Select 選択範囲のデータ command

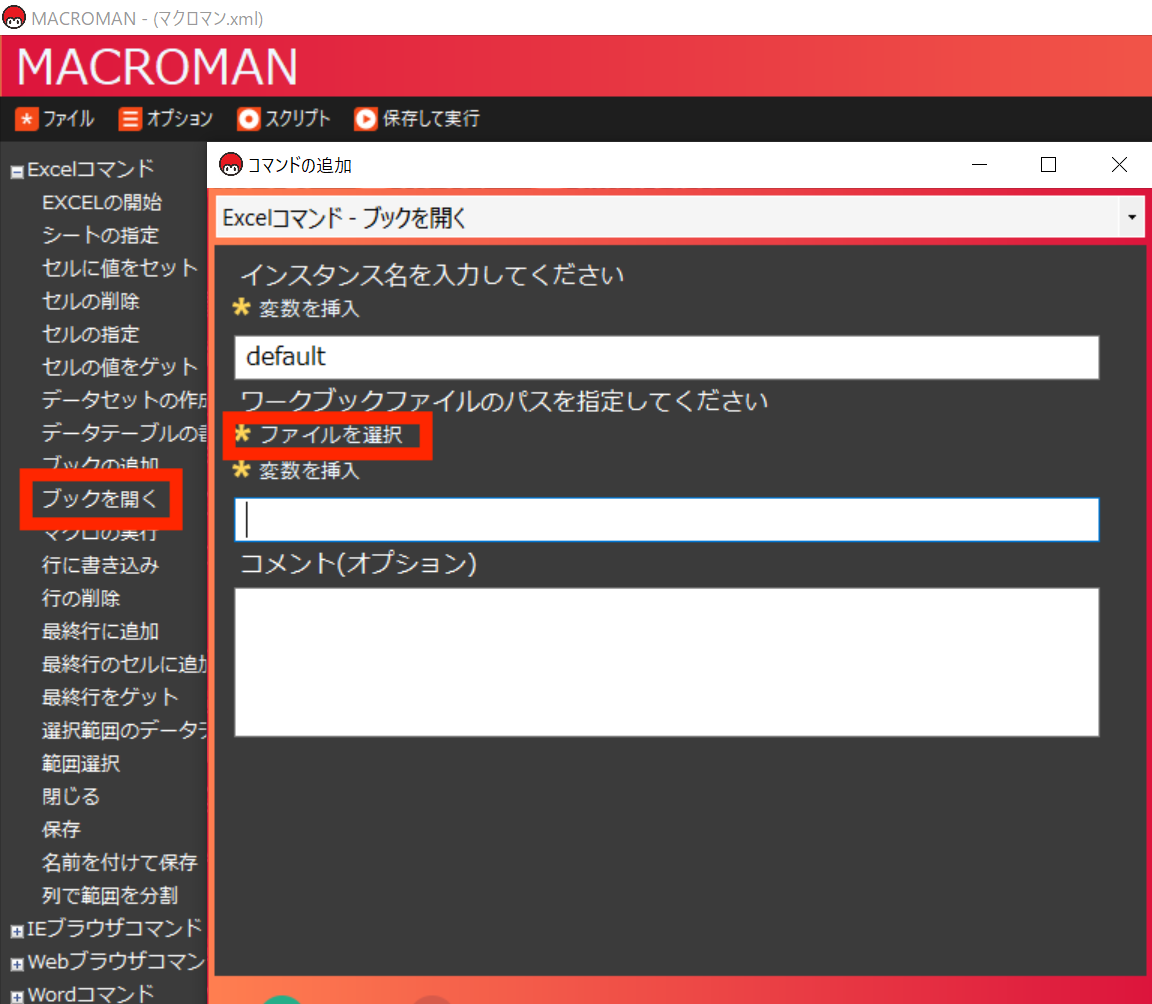[124, 730]
